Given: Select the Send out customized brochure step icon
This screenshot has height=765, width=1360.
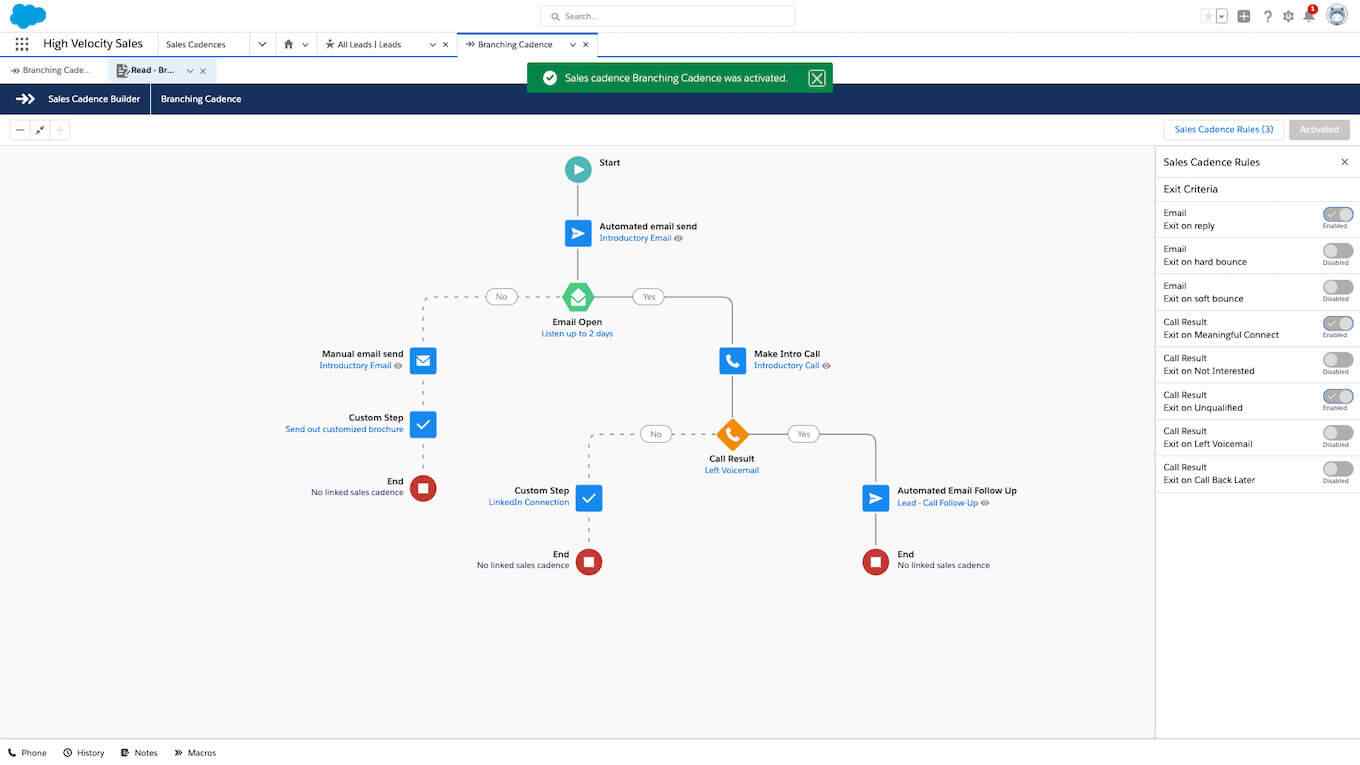Looking at the screenshot, I should 423,424.
